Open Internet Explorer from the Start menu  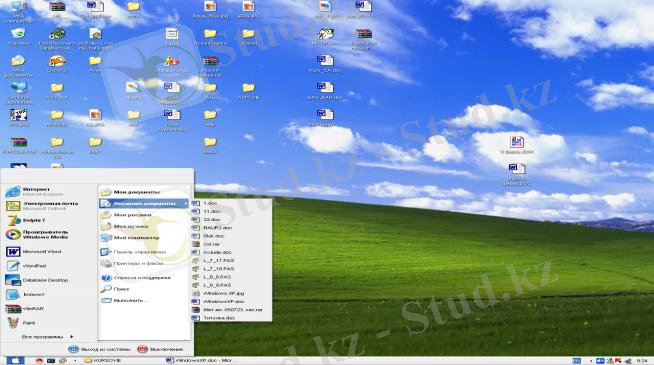(34, 191)
